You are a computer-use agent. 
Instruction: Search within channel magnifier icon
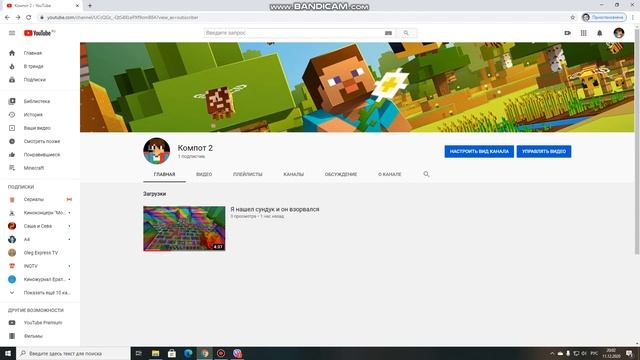click(x=426, y=174)
